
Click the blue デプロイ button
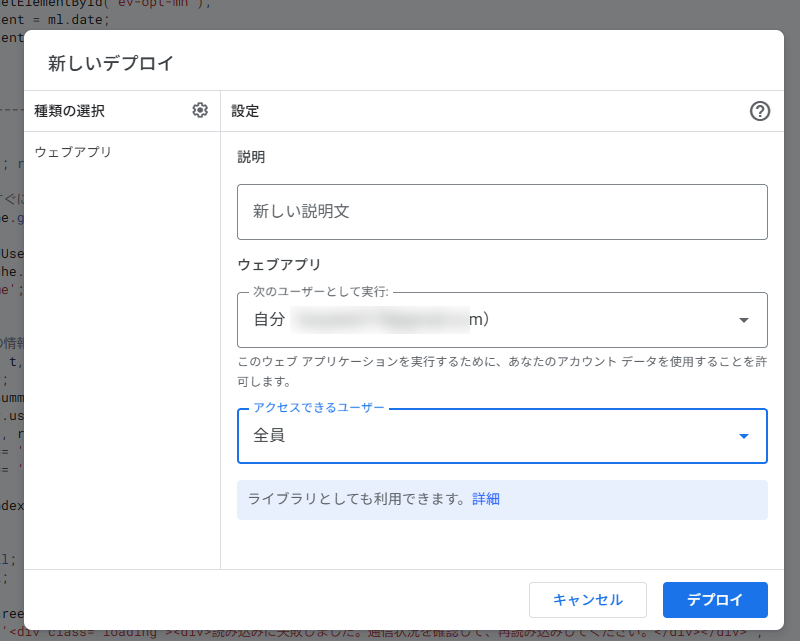click(715, 600)
